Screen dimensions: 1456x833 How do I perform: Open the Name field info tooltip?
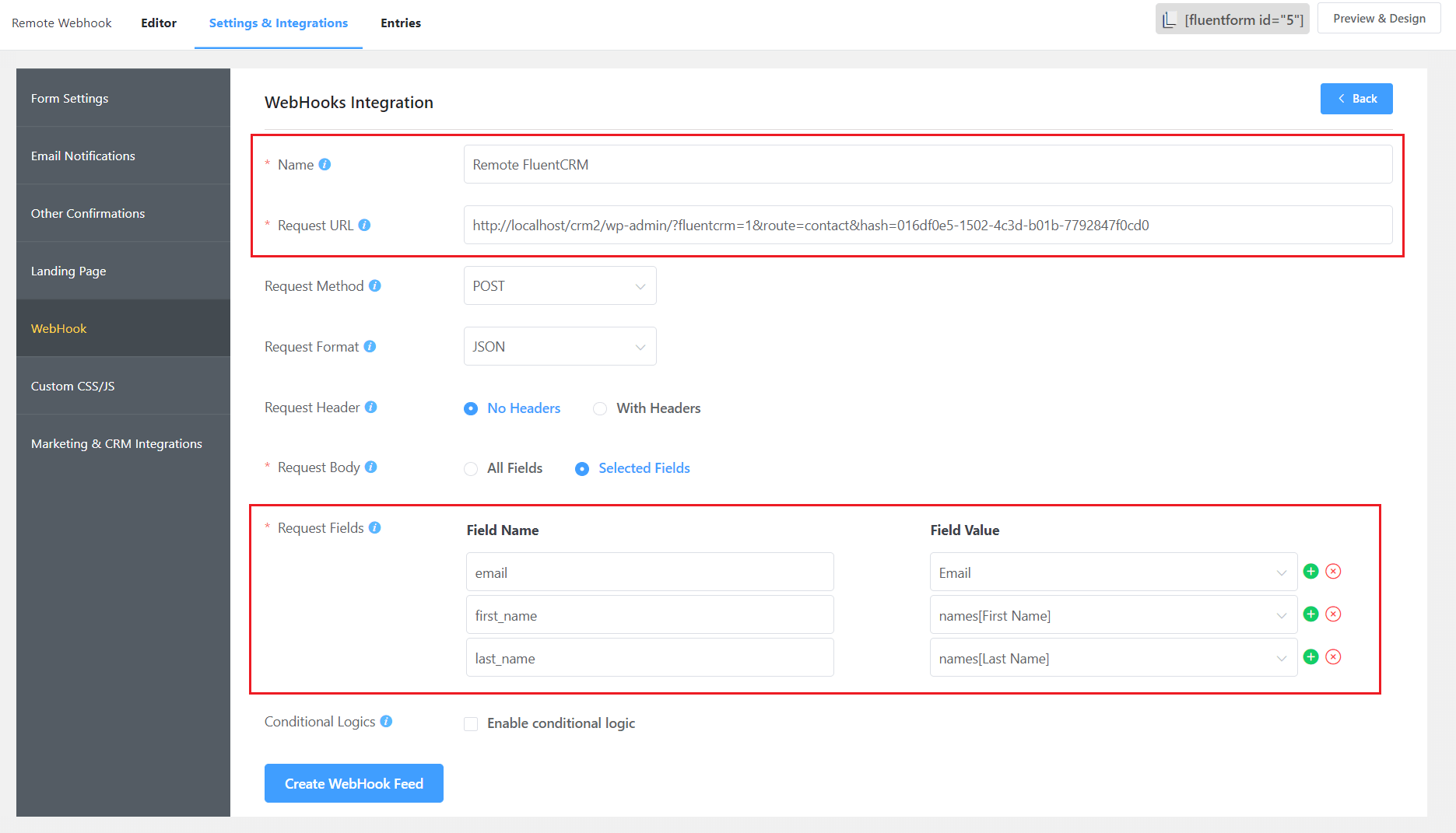tap(326, 164)
